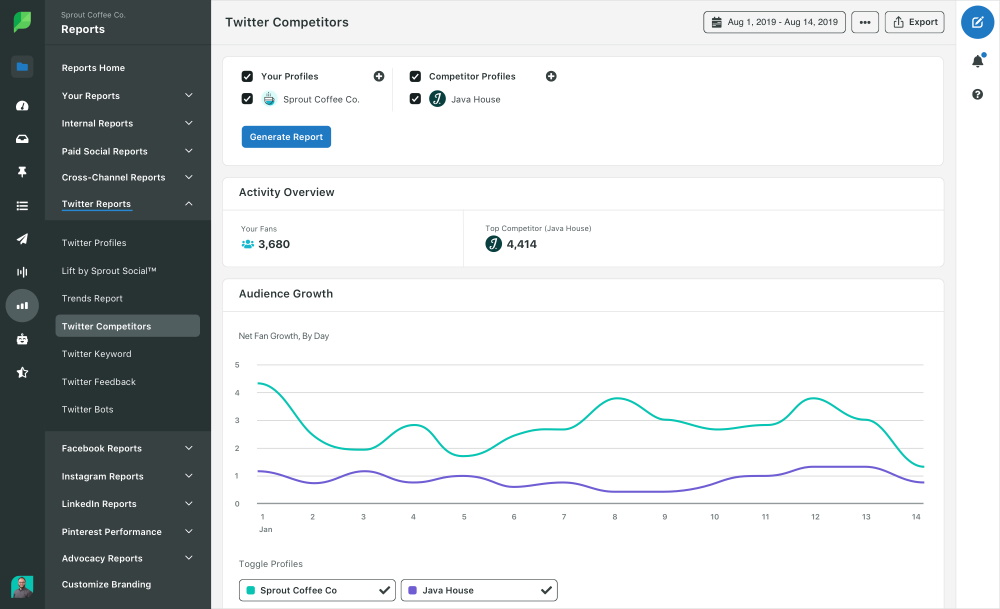
Task: Open the Twitter Keyword report
Action: point(96,354)
